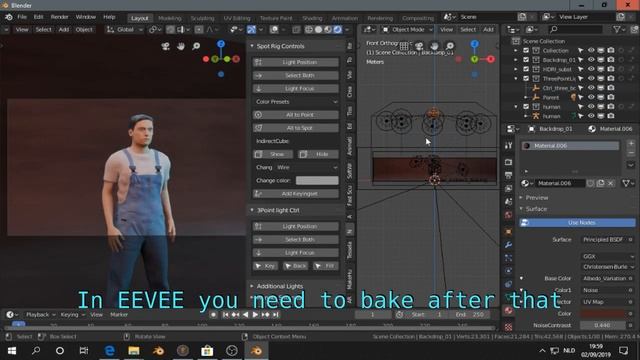
Task: Uncheck the Backdrop_01 collection checkbox
Action: coord(526,60)
